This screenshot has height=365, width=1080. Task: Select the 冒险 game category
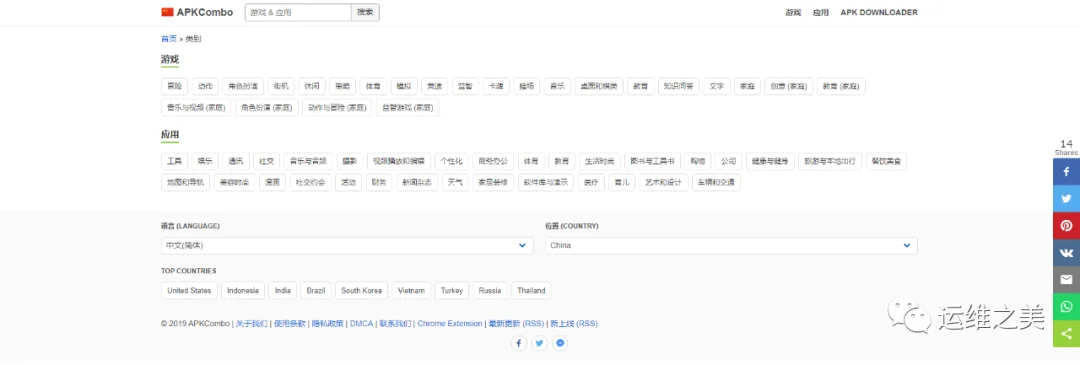tap(174, 86)
